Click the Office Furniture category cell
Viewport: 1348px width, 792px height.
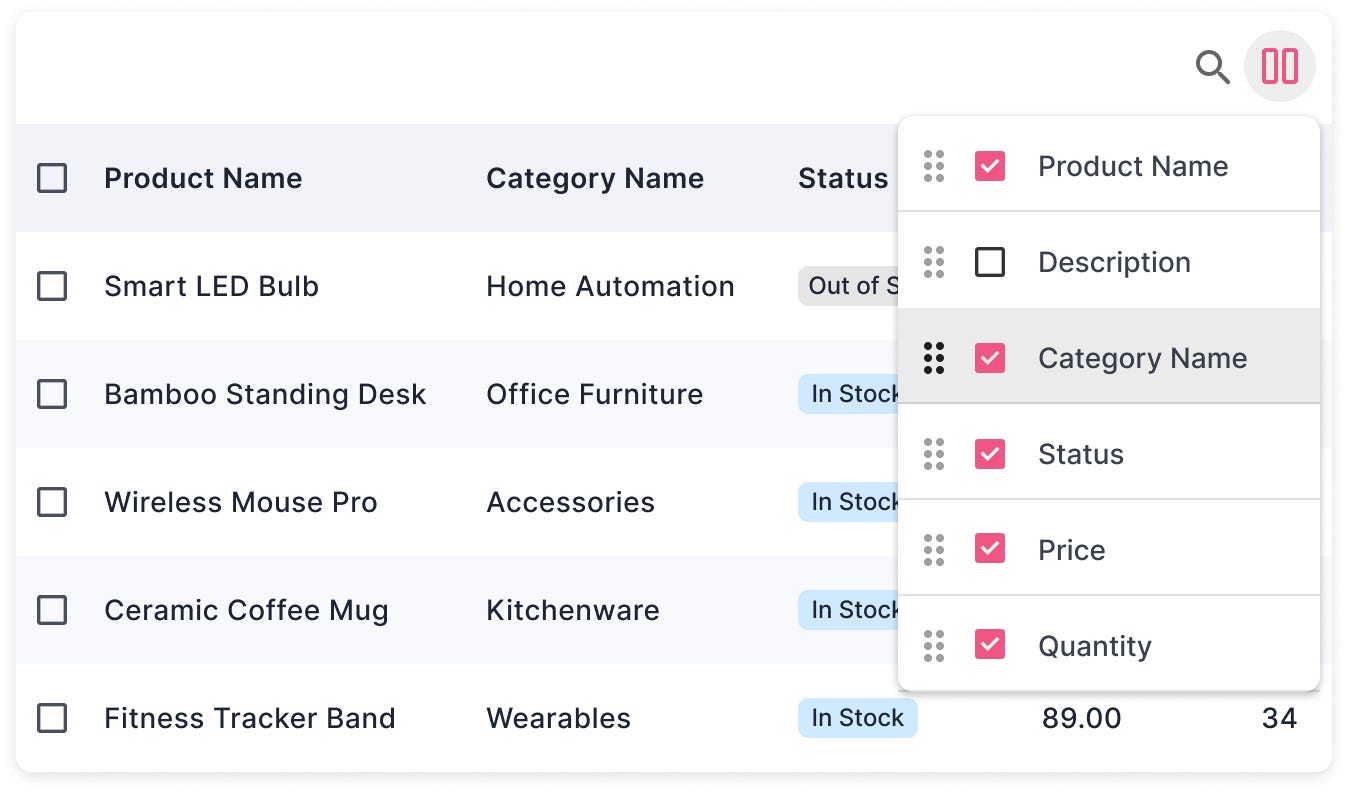click(595, 394)
